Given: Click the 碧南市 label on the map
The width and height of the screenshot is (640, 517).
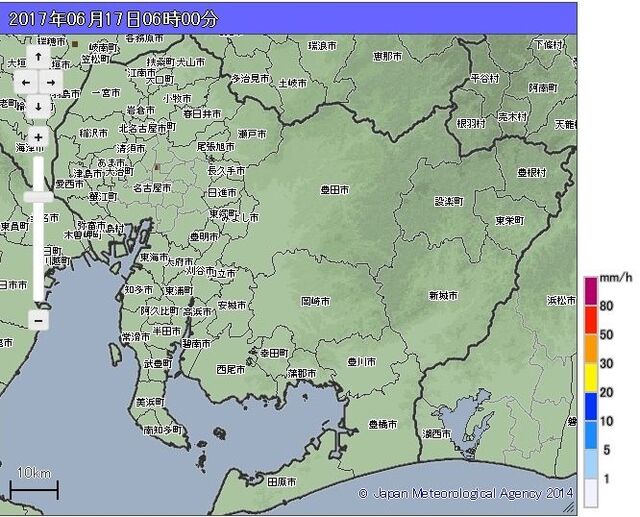Looking at the screenshot, I should click(x=196, y=344).
